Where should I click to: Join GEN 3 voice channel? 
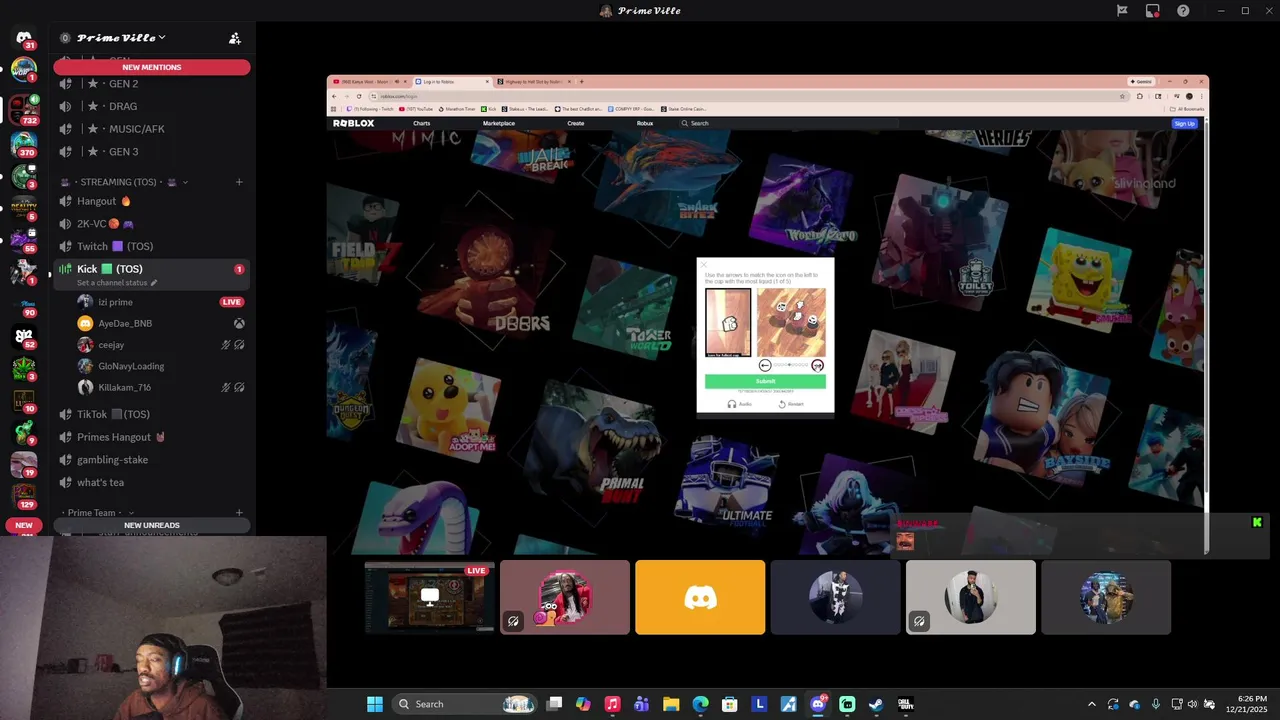pyautogui.click(x=151, y=152)
